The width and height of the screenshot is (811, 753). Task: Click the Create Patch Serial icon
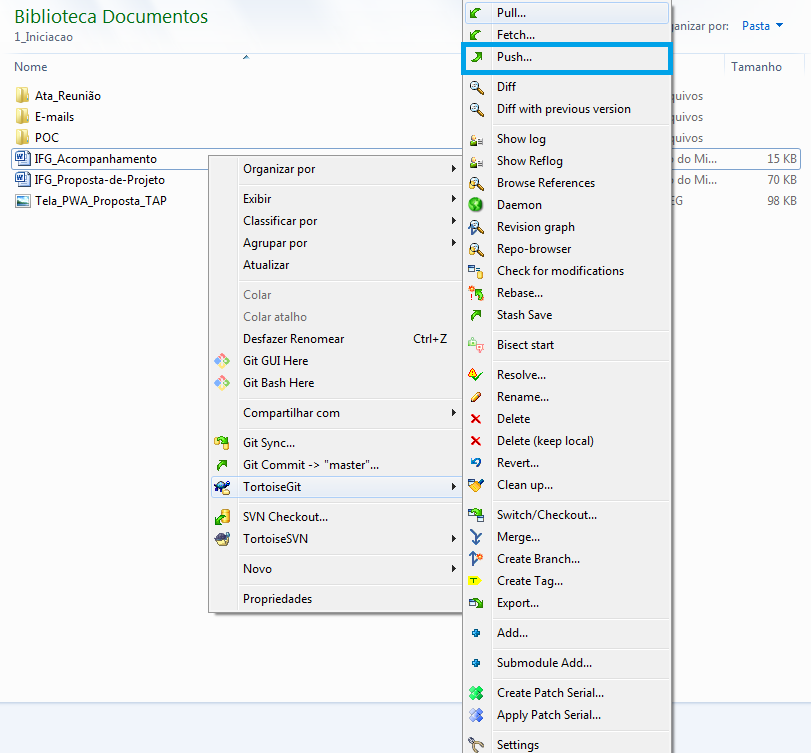[477, 693]
